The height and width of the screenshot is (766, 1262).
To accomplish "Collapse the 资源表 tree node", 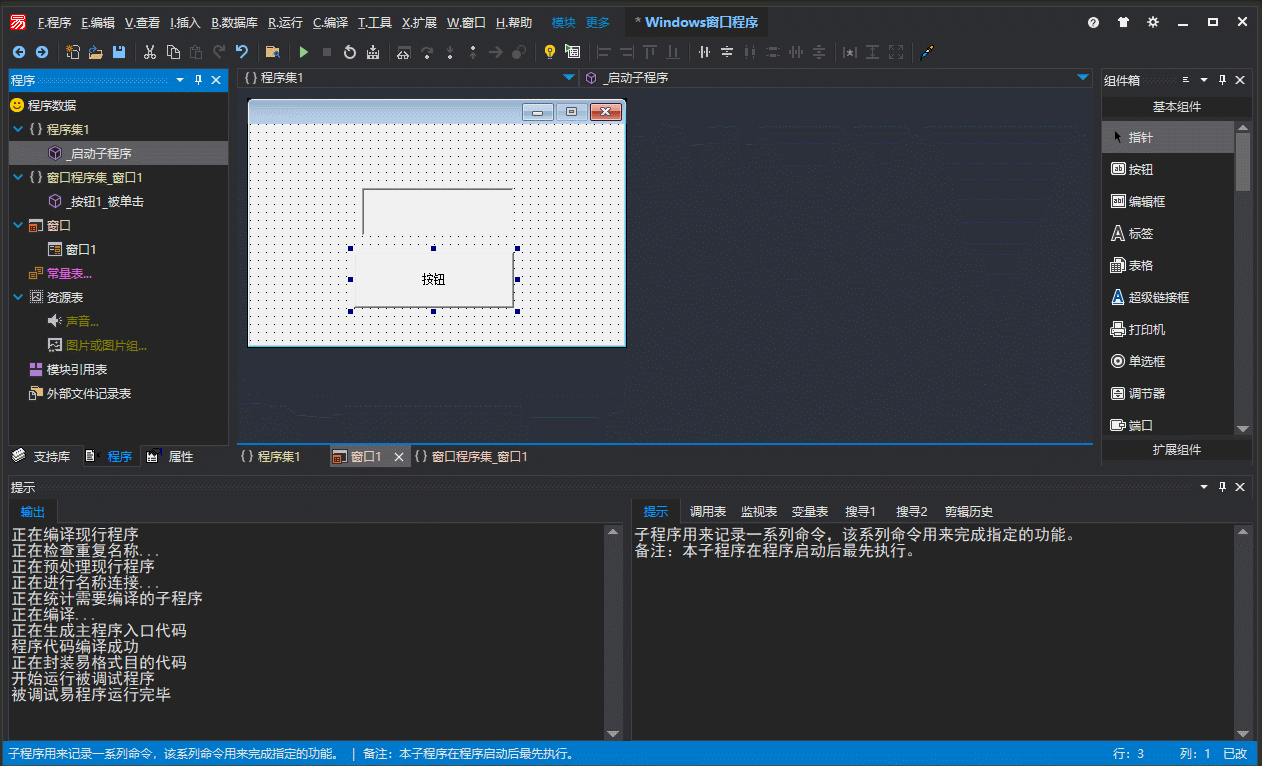I will coord(18,297).
